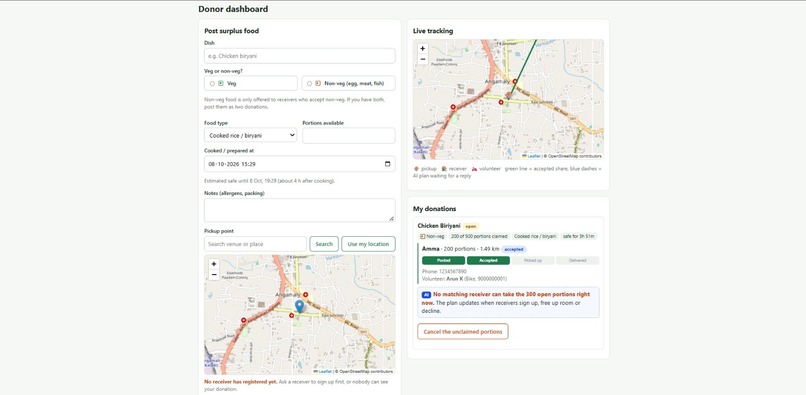Click the resize grip of the Notes box
Screen dimensions: 806x395
coord(392,219)
